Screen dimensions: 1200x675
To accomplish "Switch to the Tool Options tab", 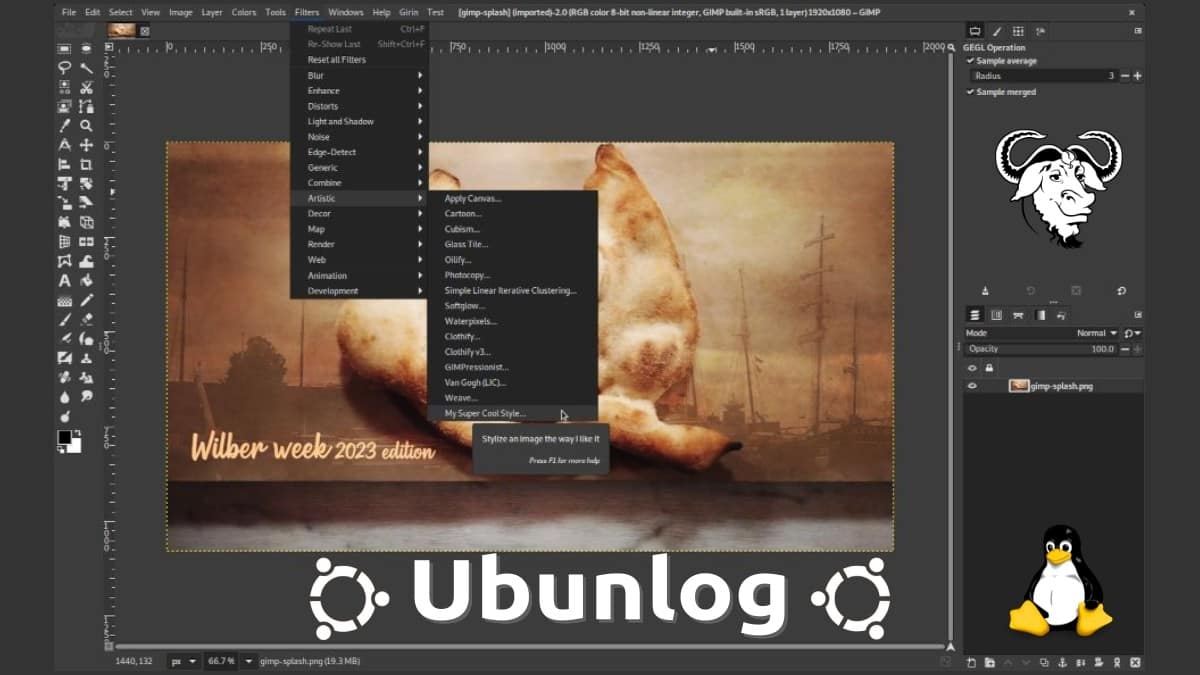I will click(975, 30).
